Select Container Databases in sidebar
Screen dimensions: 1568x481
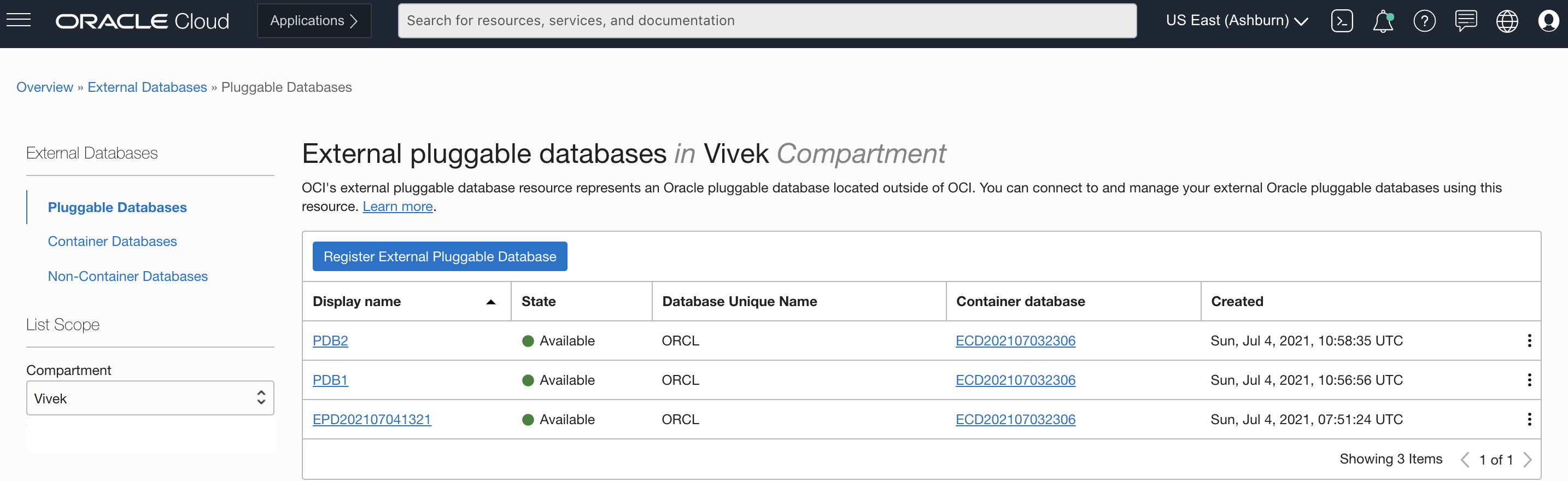point(112,241)
